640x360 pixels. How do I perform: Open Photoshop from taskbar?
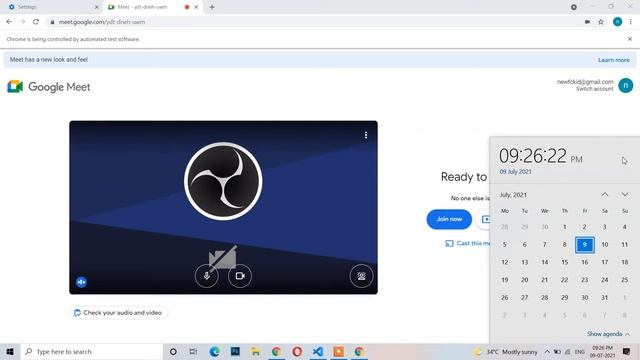click(x=235, y=351)
